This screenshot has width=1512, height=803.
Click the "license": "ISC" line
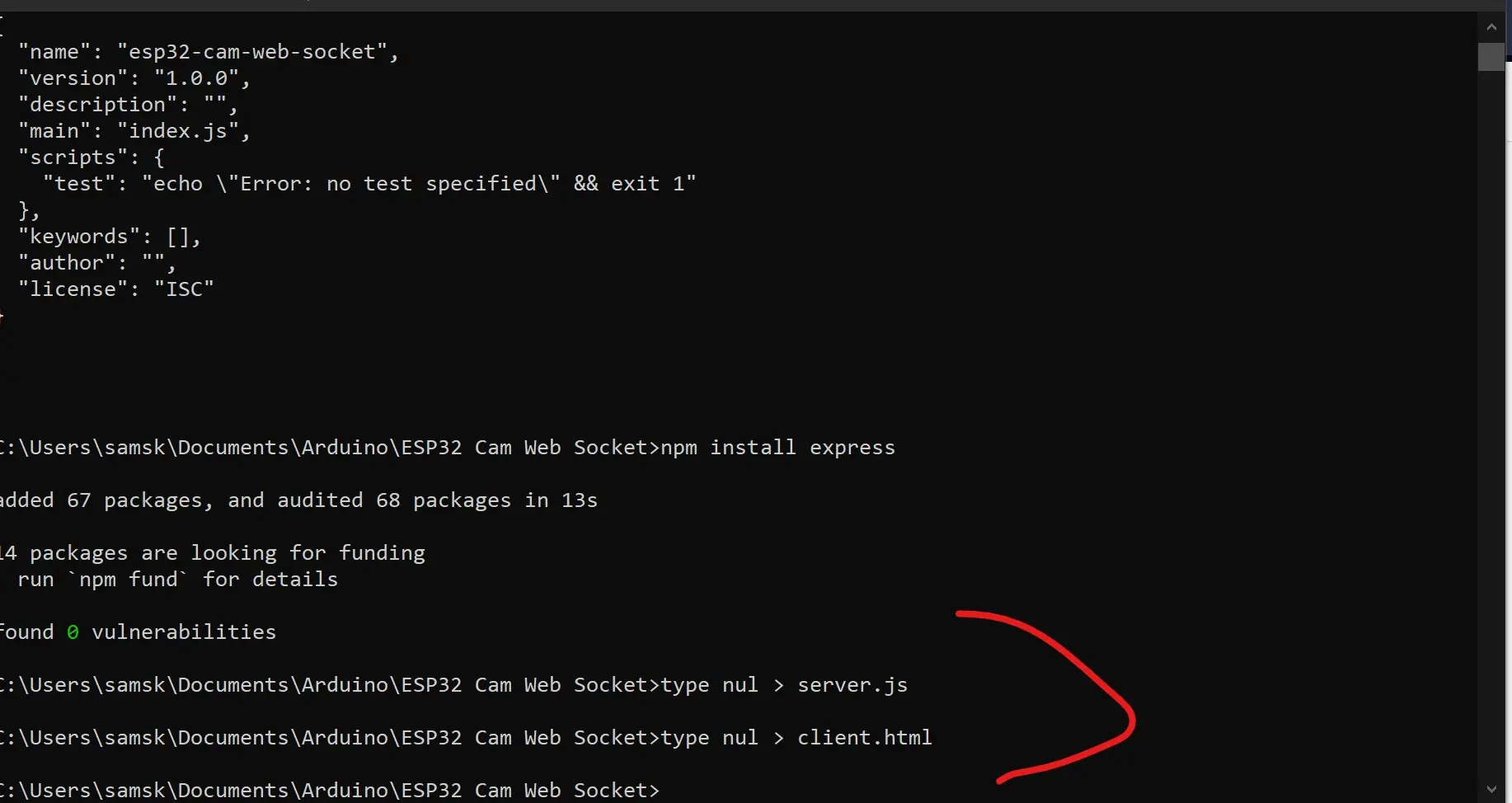click(116, 289)
